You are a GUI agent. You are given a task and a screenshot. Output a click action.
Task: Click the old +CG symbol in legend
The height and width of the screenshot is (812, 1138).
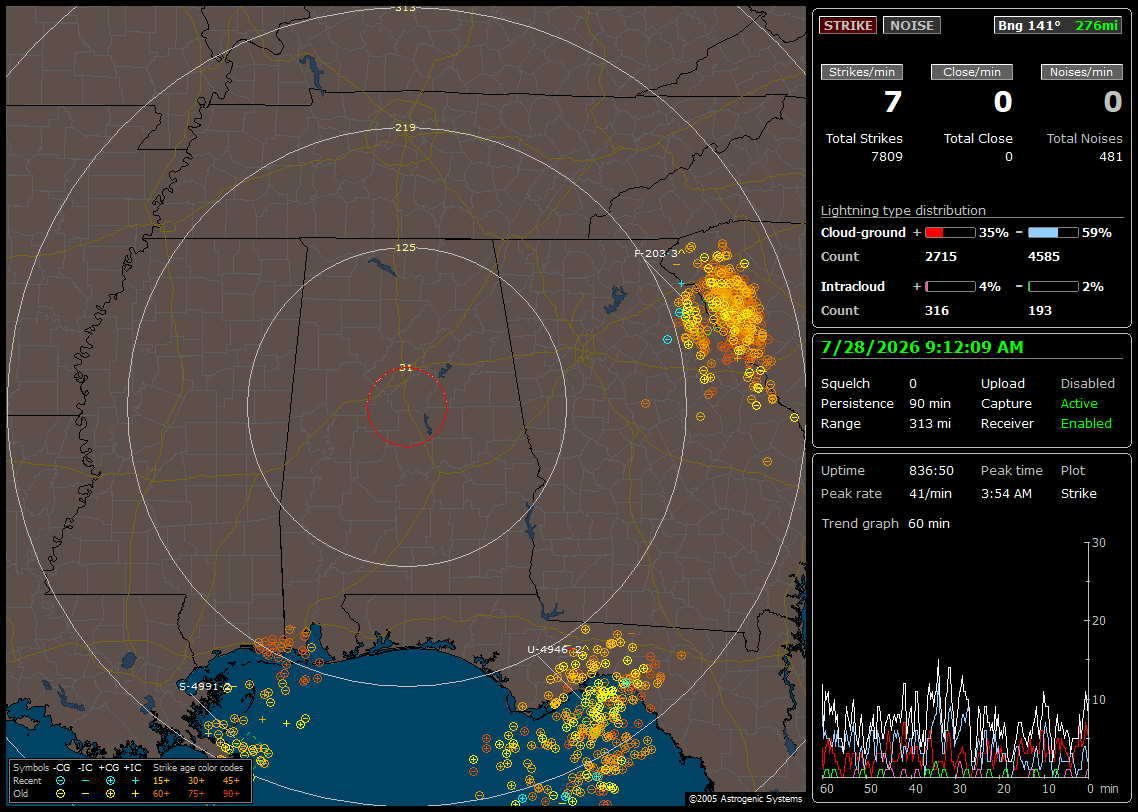click(110, 794)
